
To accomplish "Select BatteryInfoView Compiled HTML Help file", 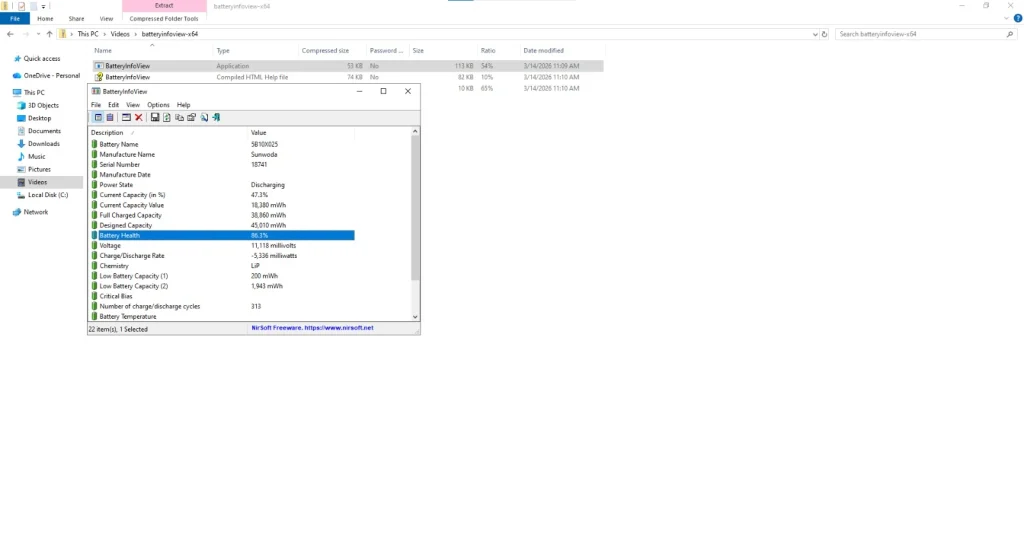I will pos(347,77).
